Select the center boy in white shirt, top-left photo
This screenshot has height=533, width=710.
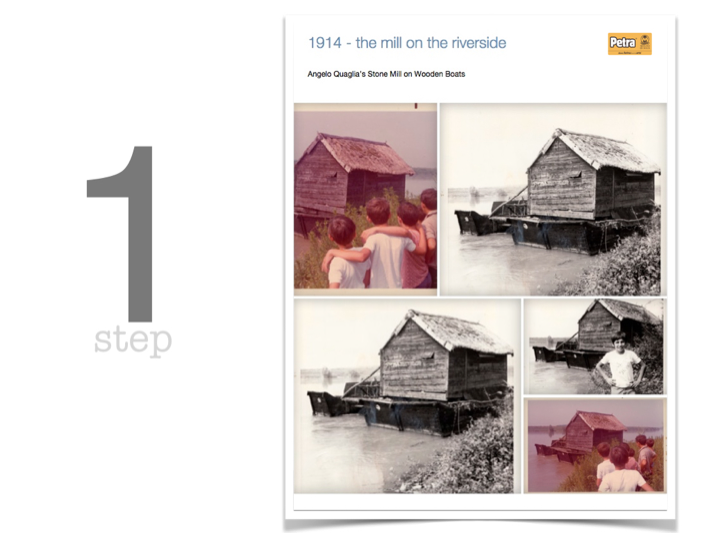(x=386, y=245)
